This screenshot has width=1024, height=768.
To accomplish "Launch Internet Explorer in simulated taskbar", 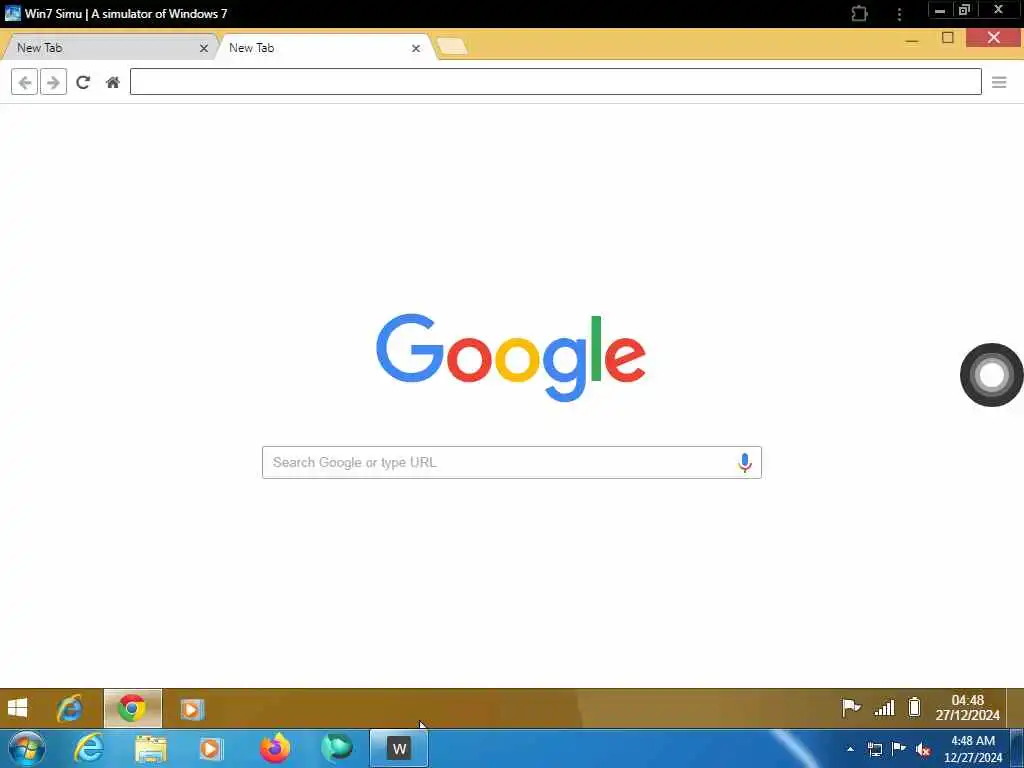I will pos(70,709).
